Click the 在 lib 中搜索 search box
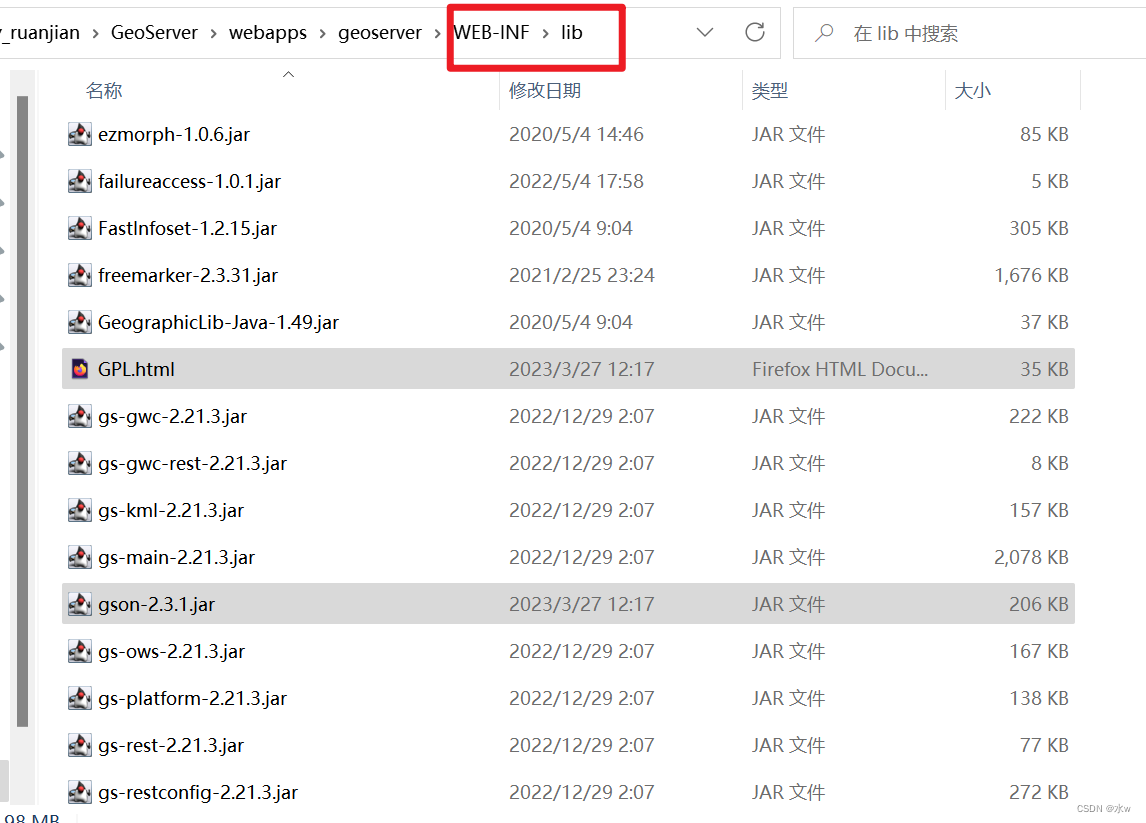This screenshot has height=823, width=1146. pyautogui.click(x=968, y=33)
